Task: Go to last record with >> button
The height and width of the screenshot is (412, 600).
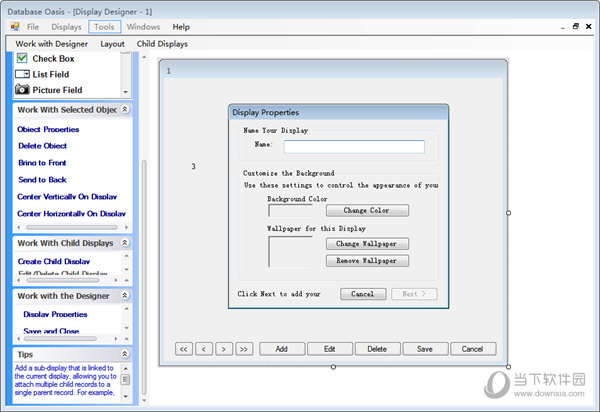Action: pos(244,349)
